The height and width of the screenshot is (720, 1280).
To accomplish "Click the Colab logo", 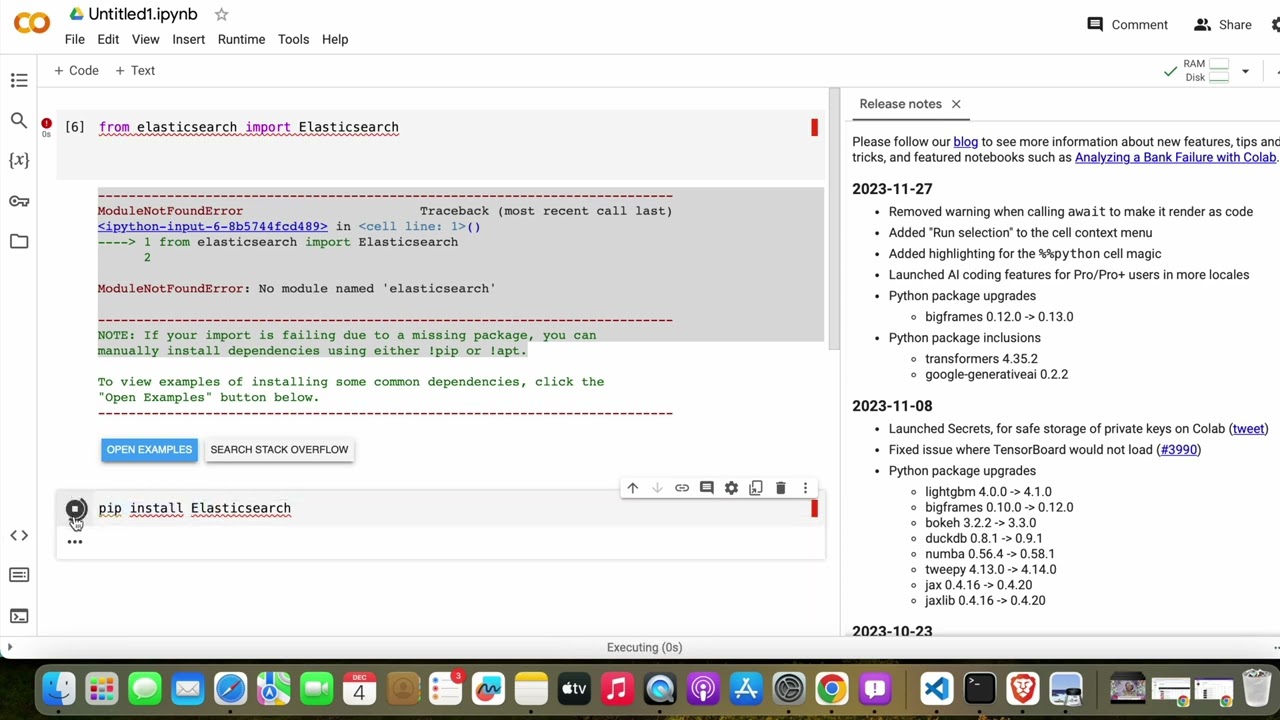I will pyautogui.click(x=32, y=23).
